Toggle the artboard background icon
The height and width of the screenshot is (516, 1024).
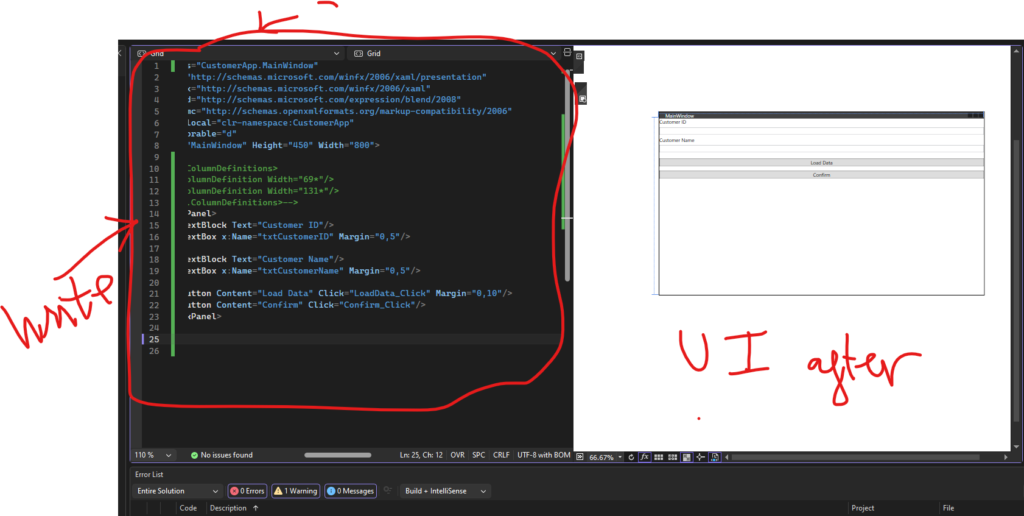688,456
